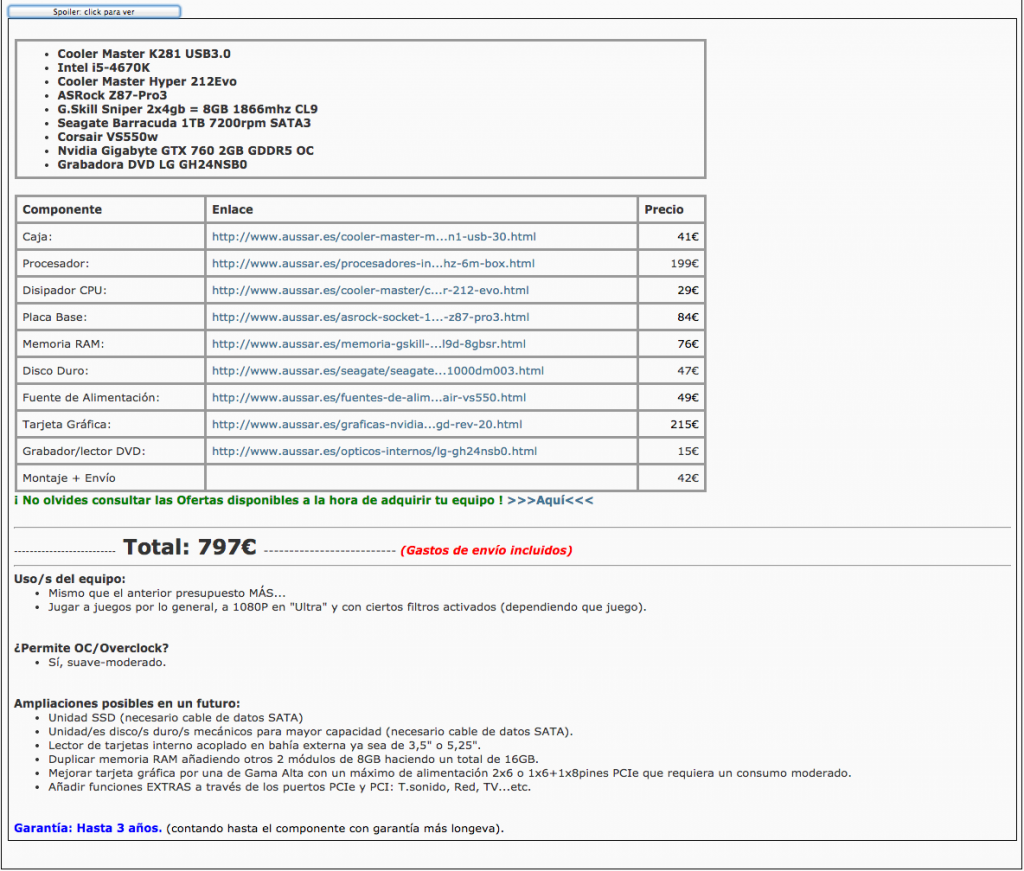The image size is (1024, 871).
Task: Click the 'Mejorar tarjeta gráfica' bullet
Action: [450, 773]
